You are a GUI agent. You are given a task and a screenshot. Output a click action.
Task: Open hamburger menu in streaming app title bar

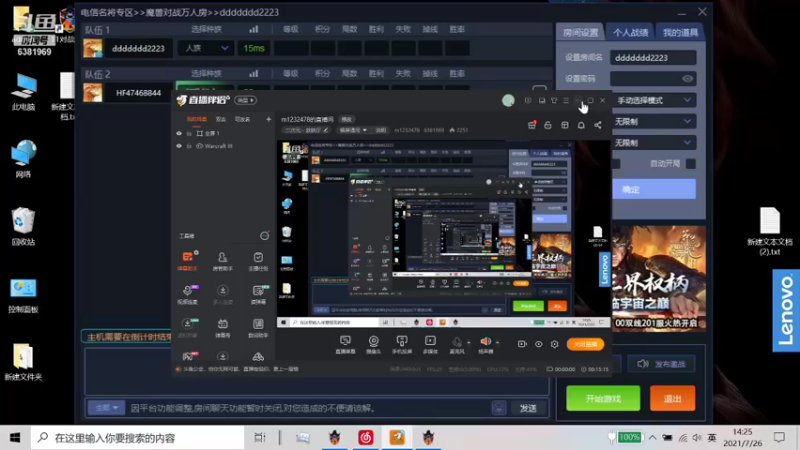566,101
